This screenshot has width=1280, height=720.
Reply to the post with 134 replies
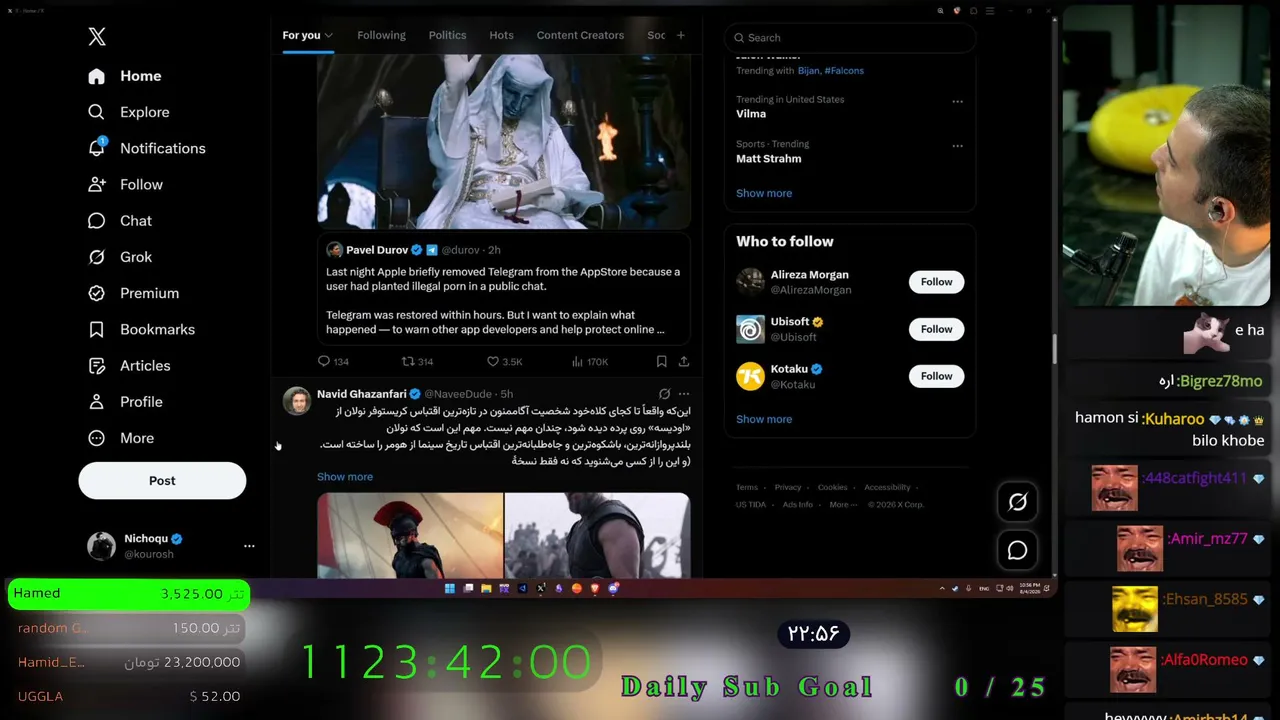333,361
